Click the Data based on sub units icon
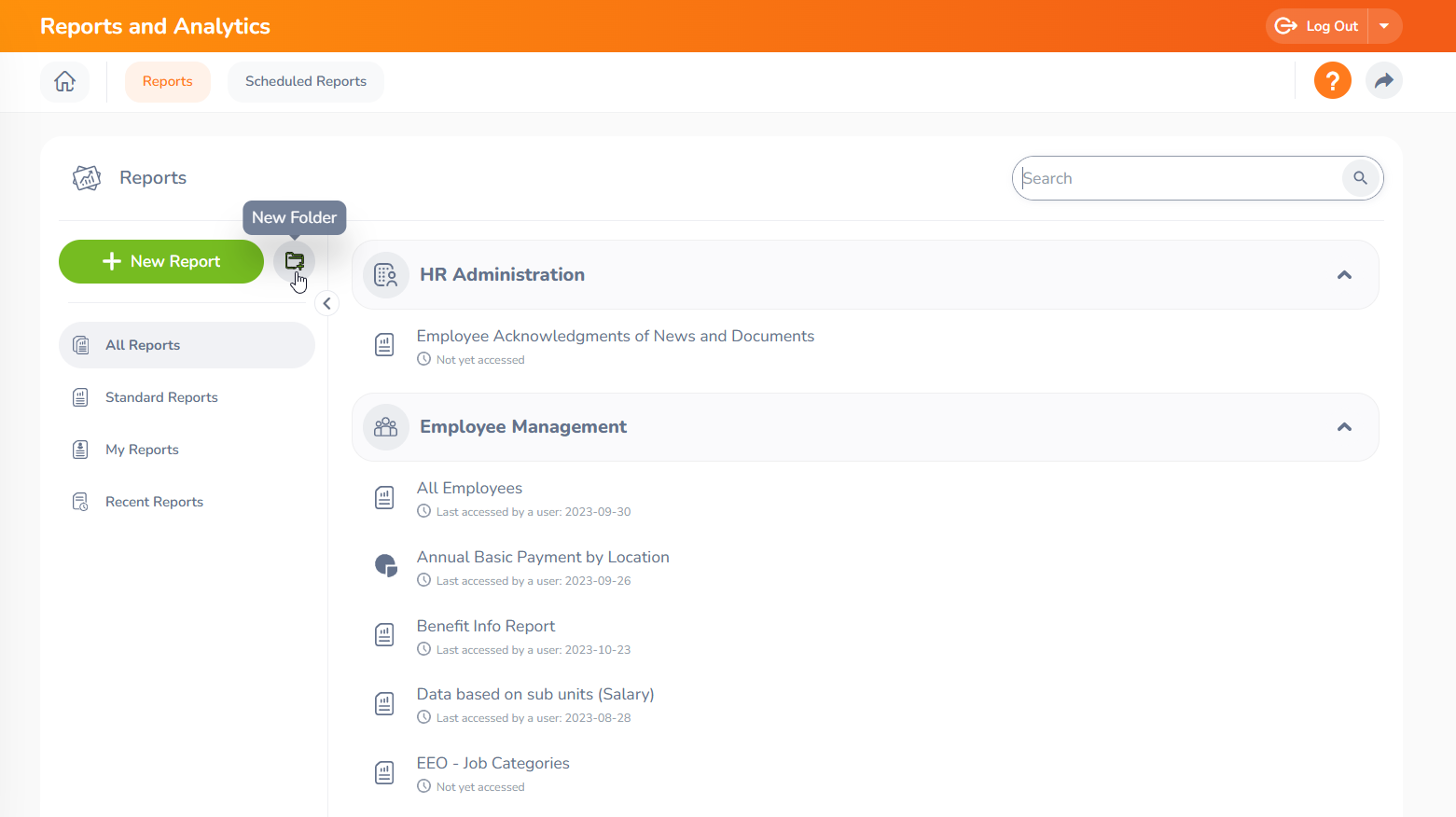 pos(384,704)
